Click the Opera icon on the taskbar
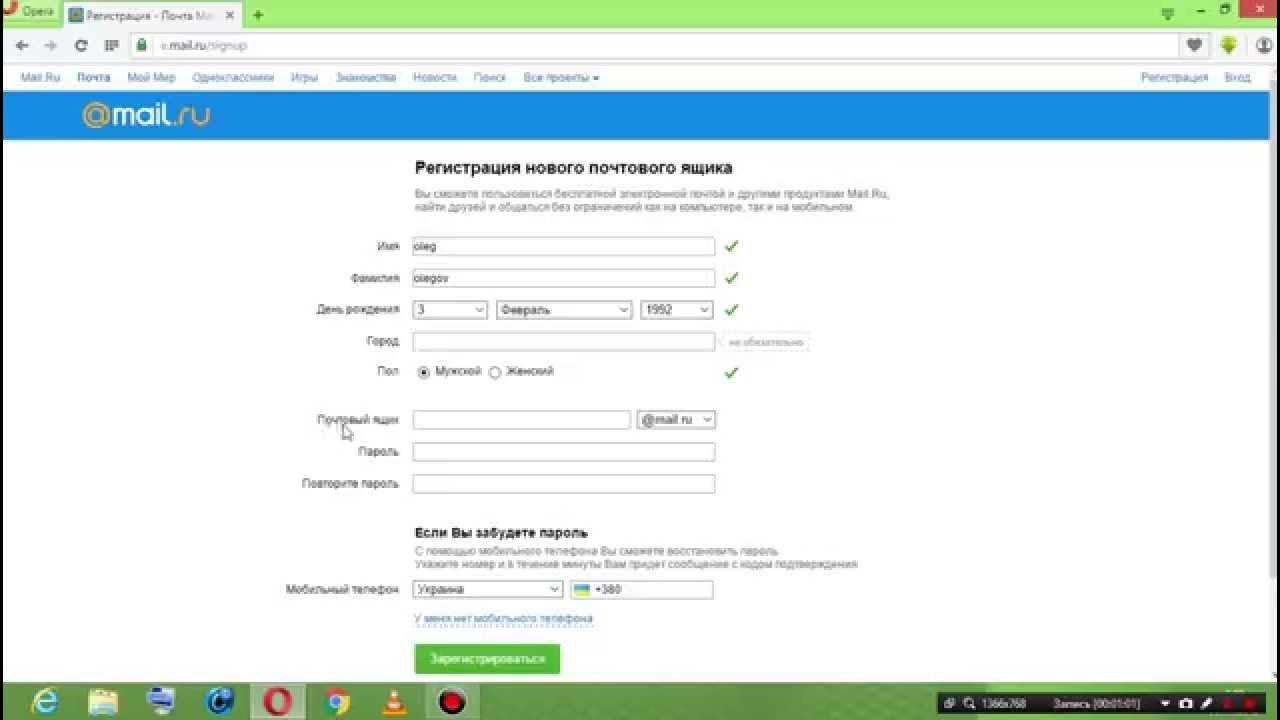This screenshot has width=1280, height=720. (277, 702)
